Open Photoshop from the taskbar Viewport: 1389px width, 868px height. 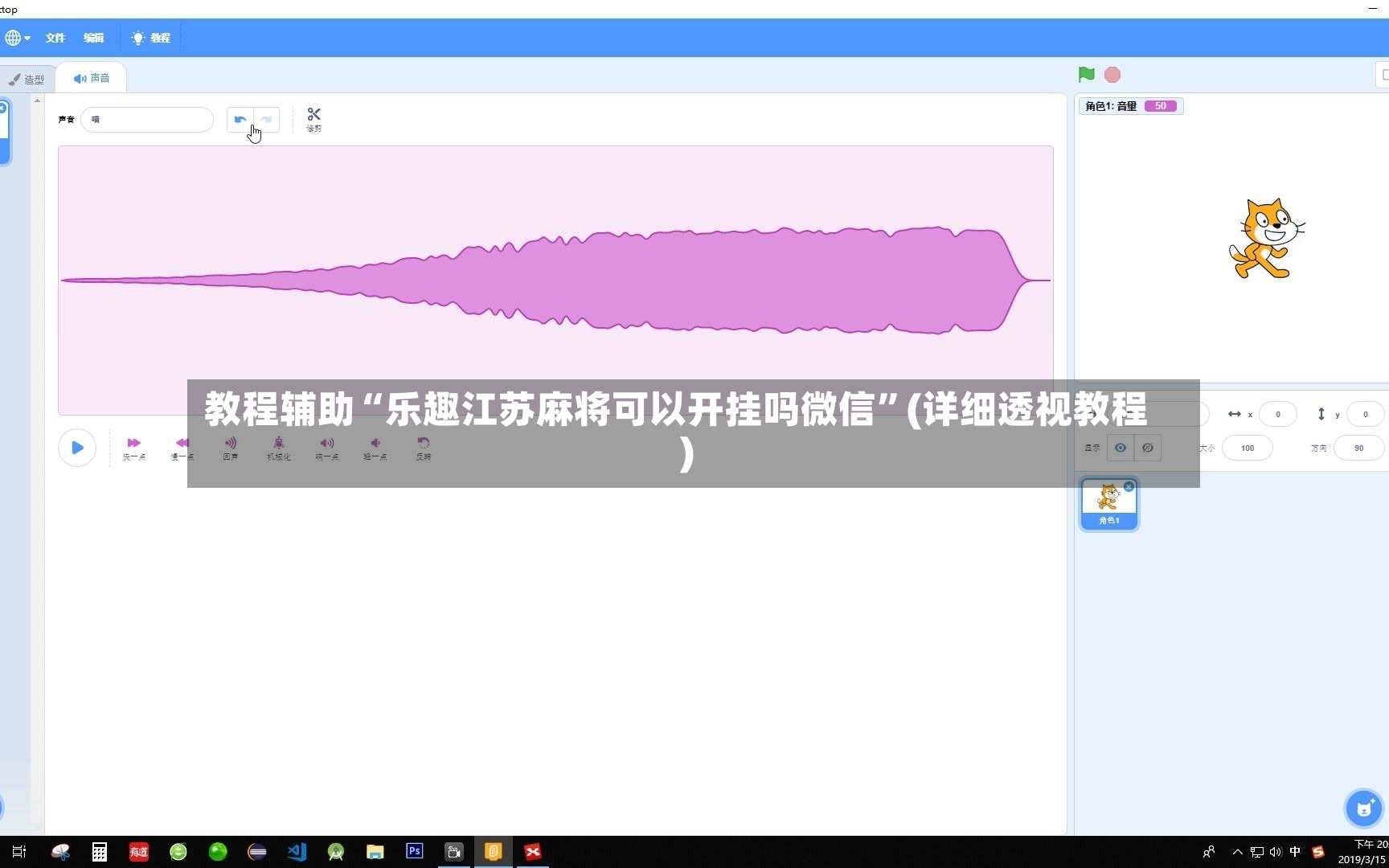[x=415, y=852]
